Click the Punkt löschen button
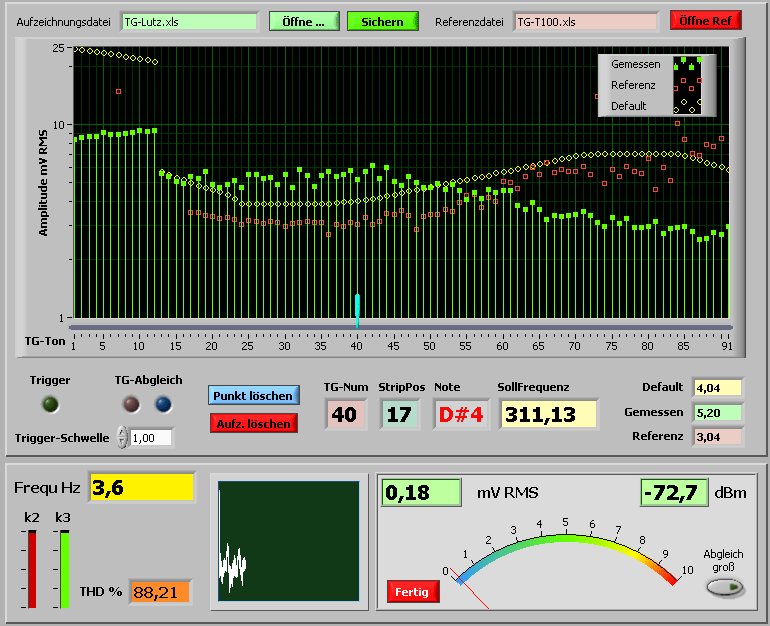Image resolution: width=770 pixels, height=626 pixels. [253, 395]
